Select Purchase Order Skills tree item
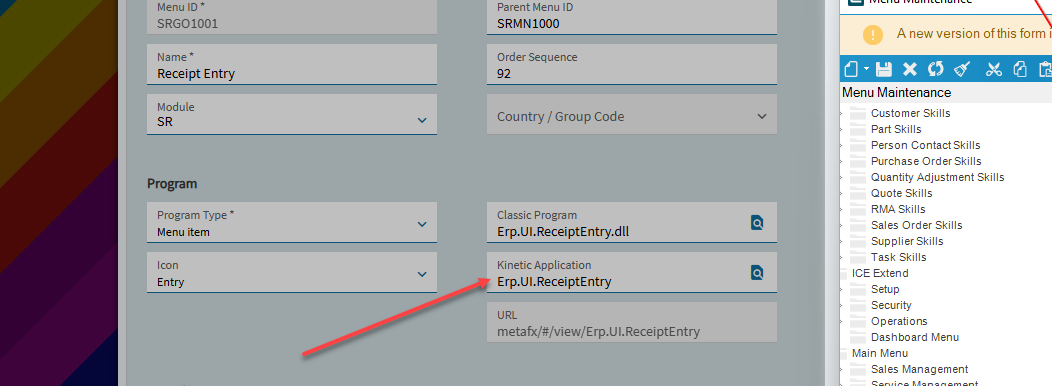Viewport: 1052px width, 386px height. [x=926, y=161]
